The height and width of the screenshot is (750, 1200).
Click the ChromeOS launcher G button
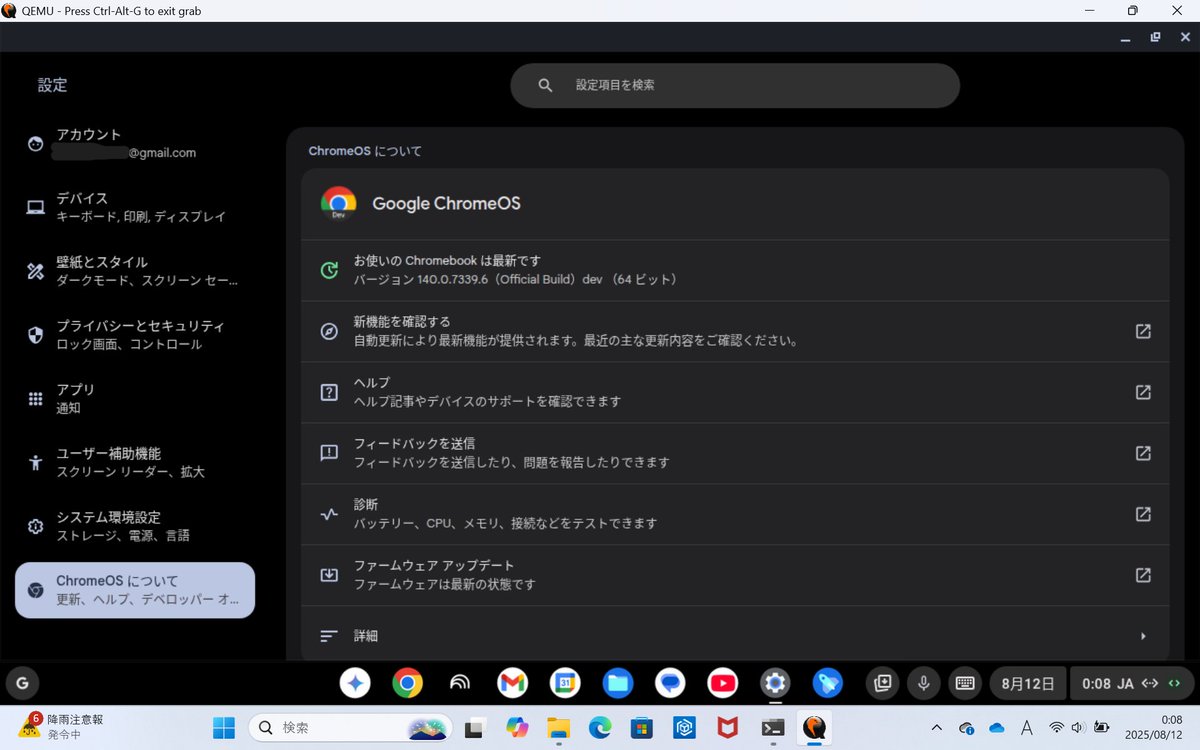pyautogui.click(x=22, y=684)
